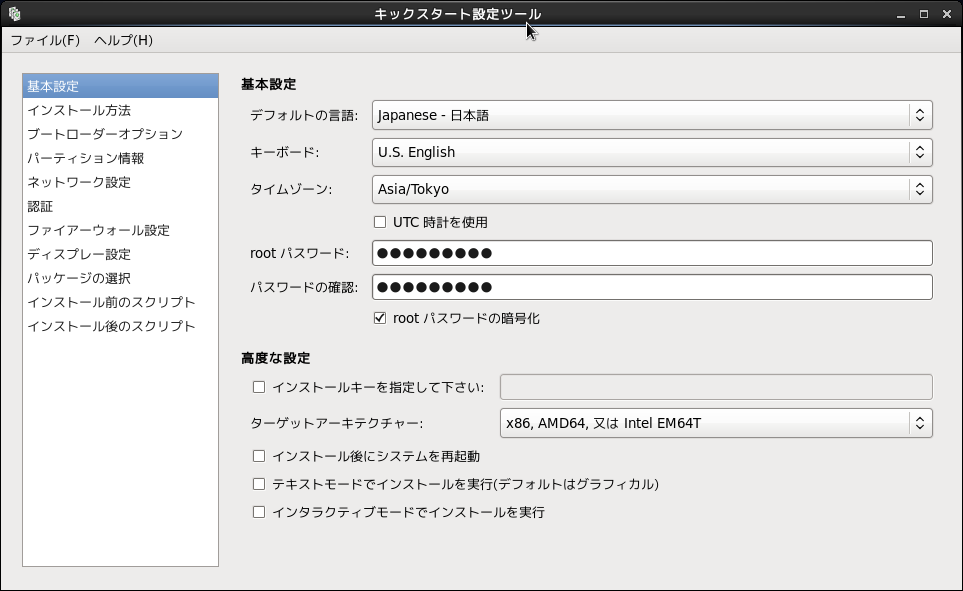The width and height of the screenshot is (963, 591).
Task: Click the パスワードの確認 input field
Action: [652, 287]
